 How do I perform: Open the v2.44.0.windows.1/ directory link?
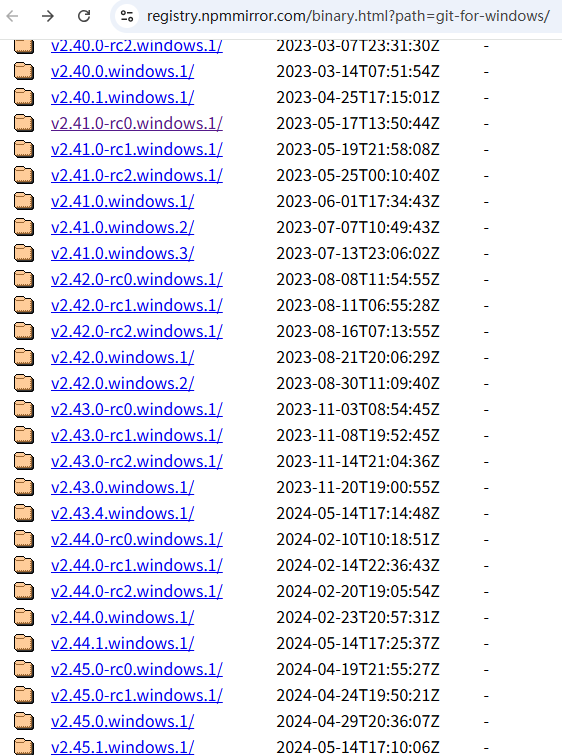point(122,617)
